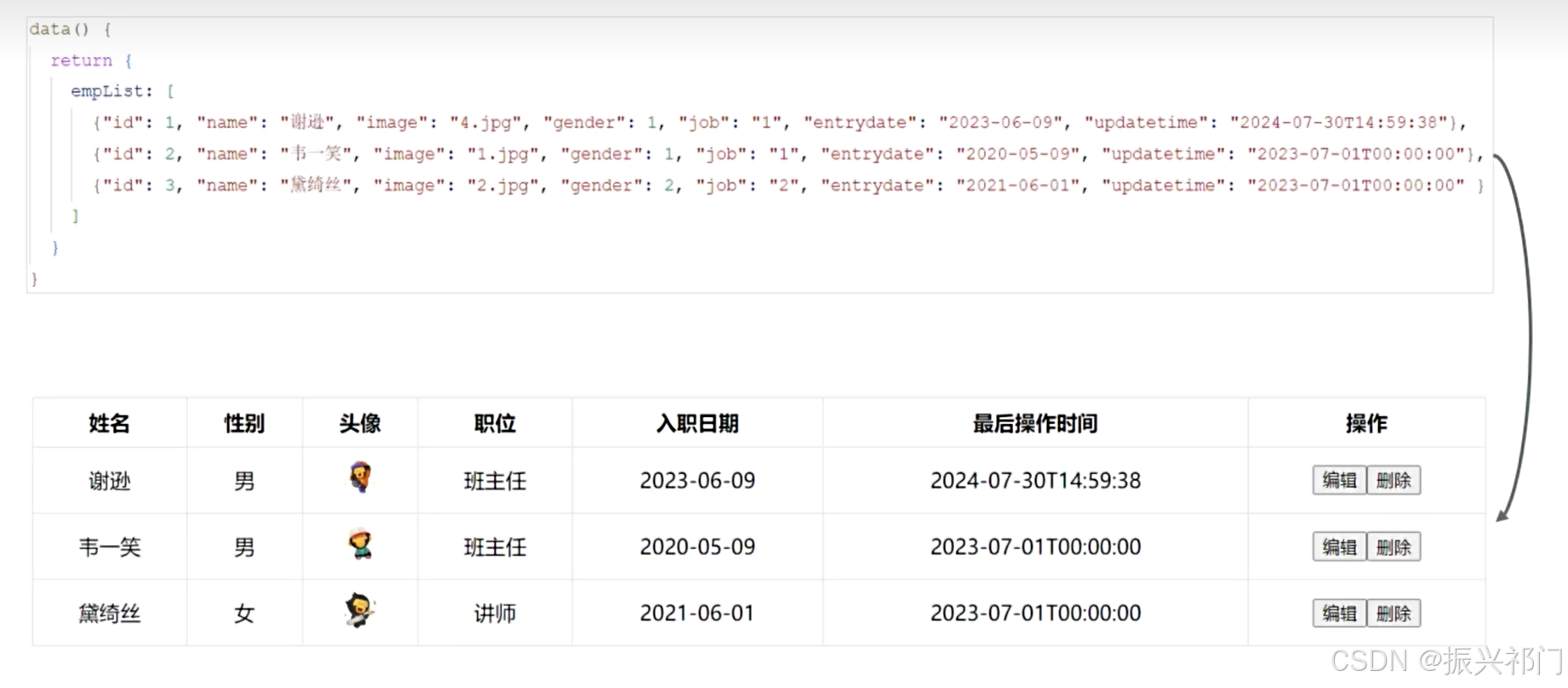
Task: Click 班主任 cell in 韦一笑 row
Action: [495, 547]
